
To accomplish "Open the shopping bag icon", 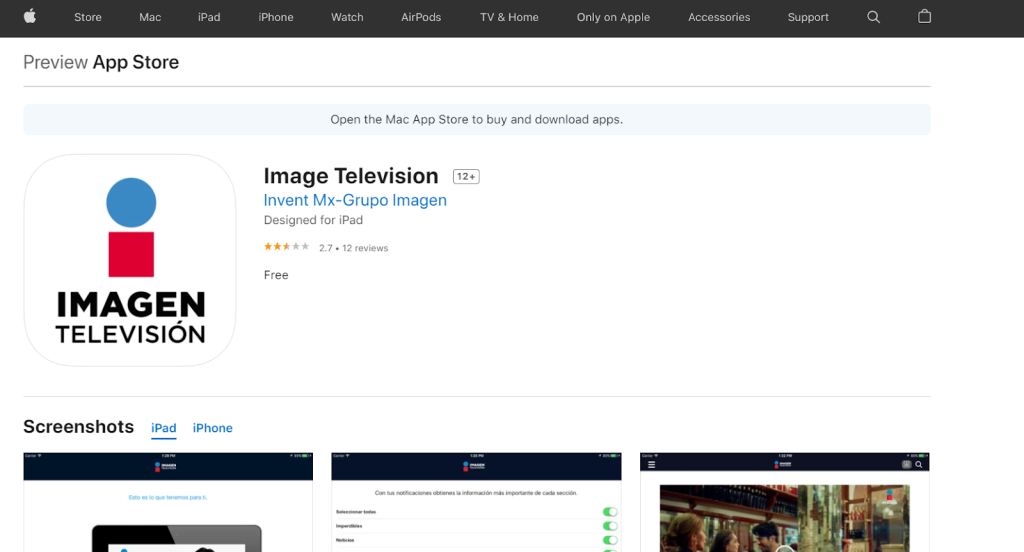I will pyautogui.click(x=924, y=17).
